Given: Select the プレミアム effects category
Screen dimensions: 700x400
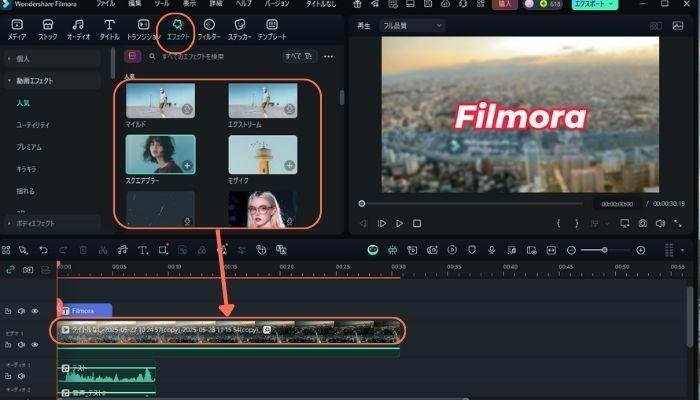Looking at the screenshot, I should click(x=30, y=146).
